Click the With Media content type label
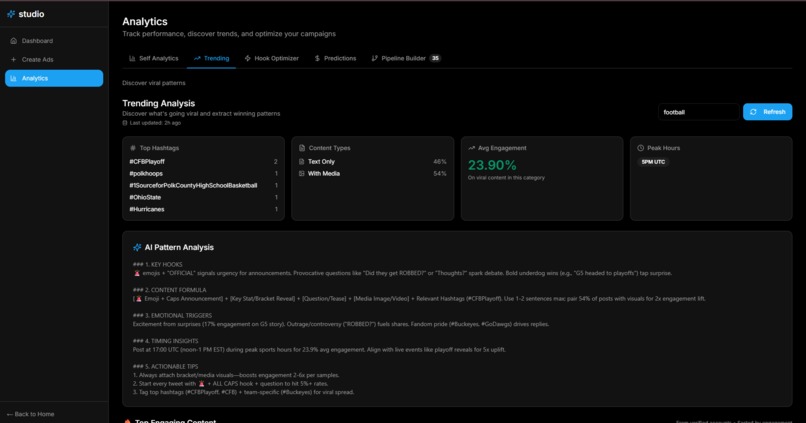 coord(324,174)
